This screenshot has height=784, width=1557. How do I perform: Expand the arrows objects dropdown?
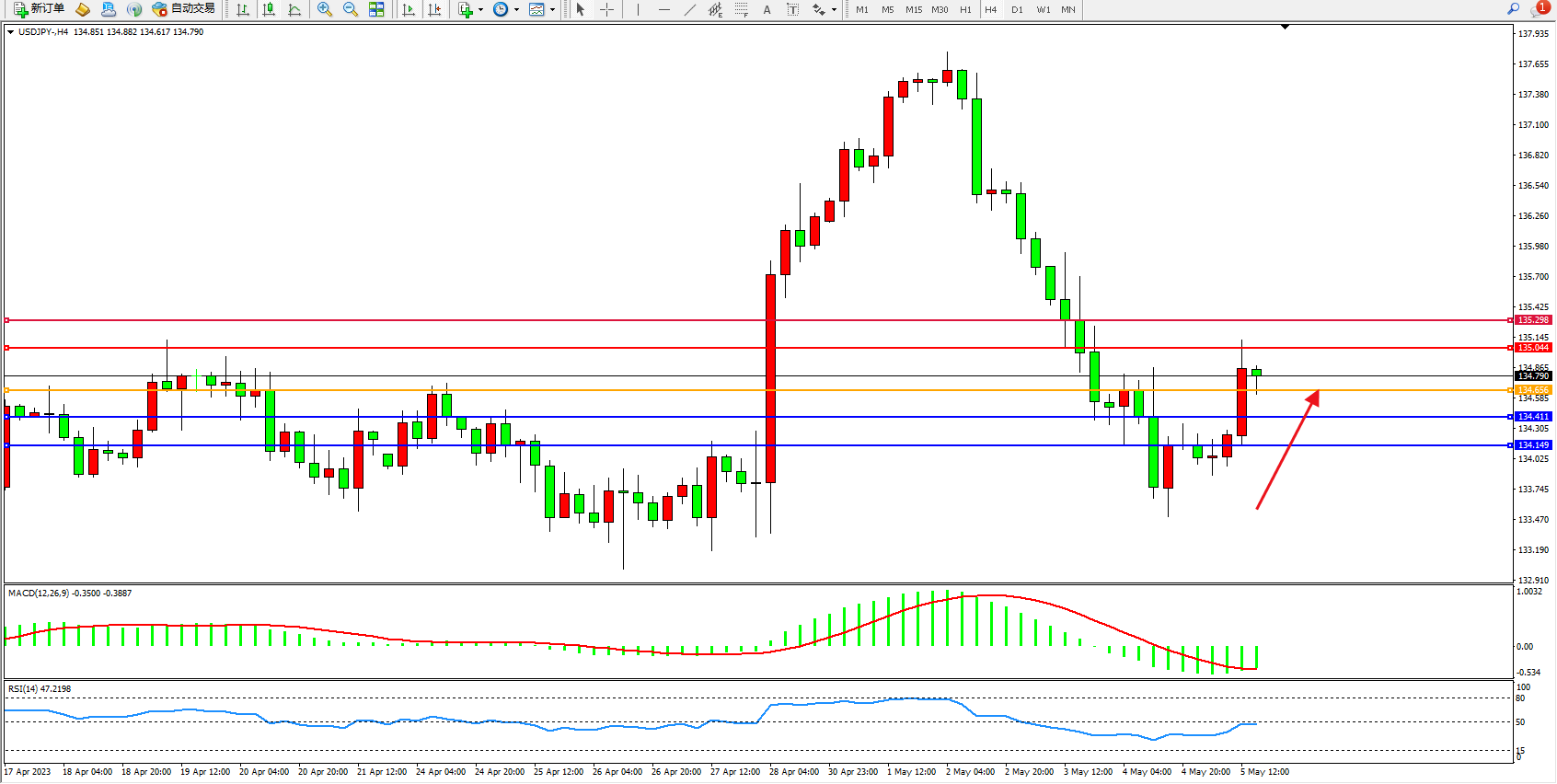point(834,10)
